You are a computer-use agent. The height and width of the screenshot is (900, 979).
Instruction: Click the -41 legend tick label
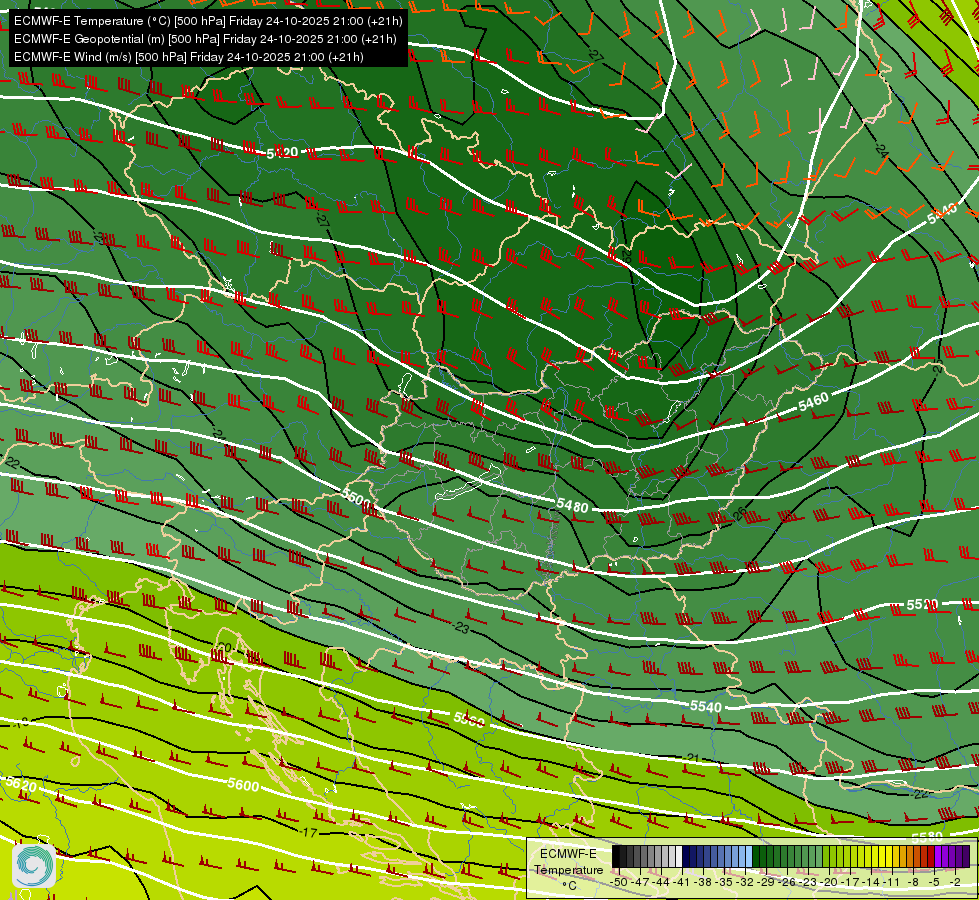tap(681, 882)
